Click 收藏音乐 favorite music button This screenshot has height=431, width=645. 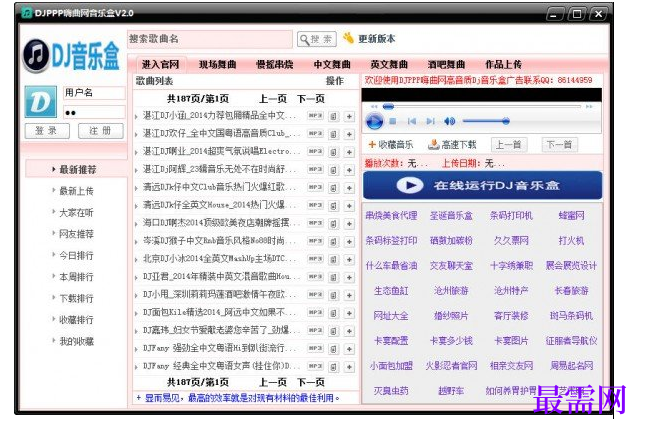pos(391,144)
